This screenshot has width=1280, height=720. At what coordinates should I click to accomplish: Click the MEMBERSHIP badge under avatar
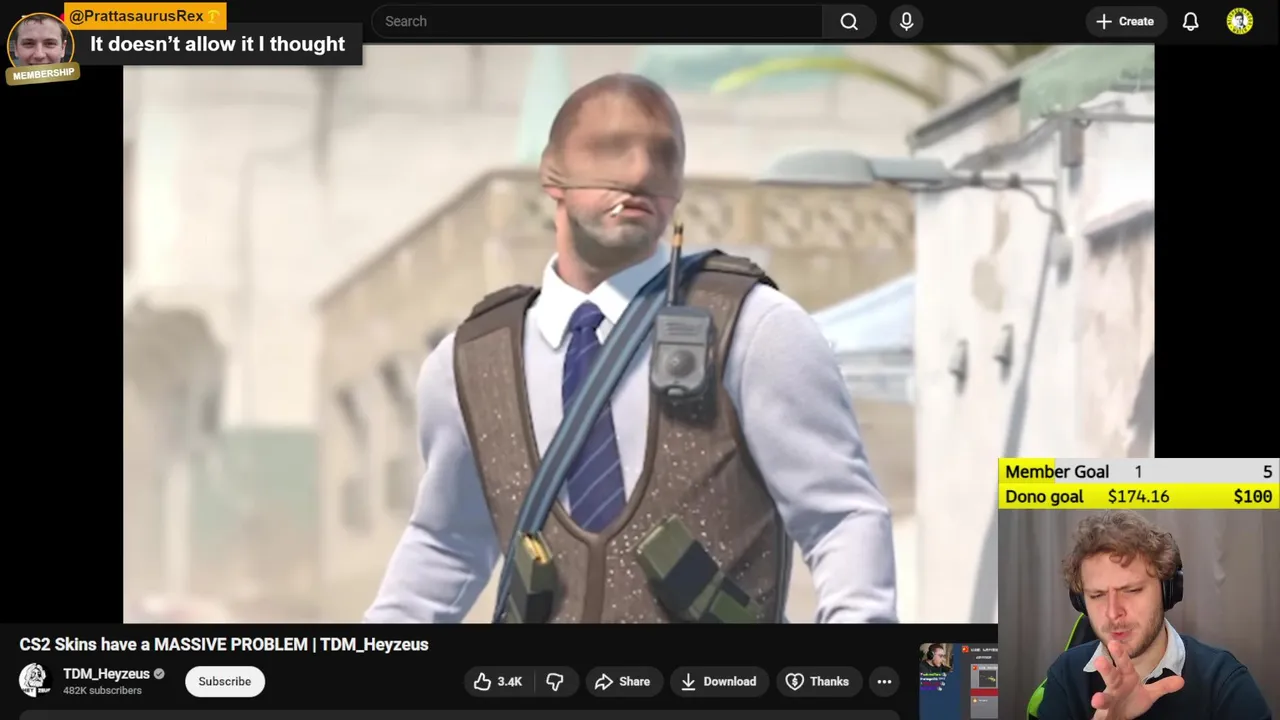coord(43,74)
